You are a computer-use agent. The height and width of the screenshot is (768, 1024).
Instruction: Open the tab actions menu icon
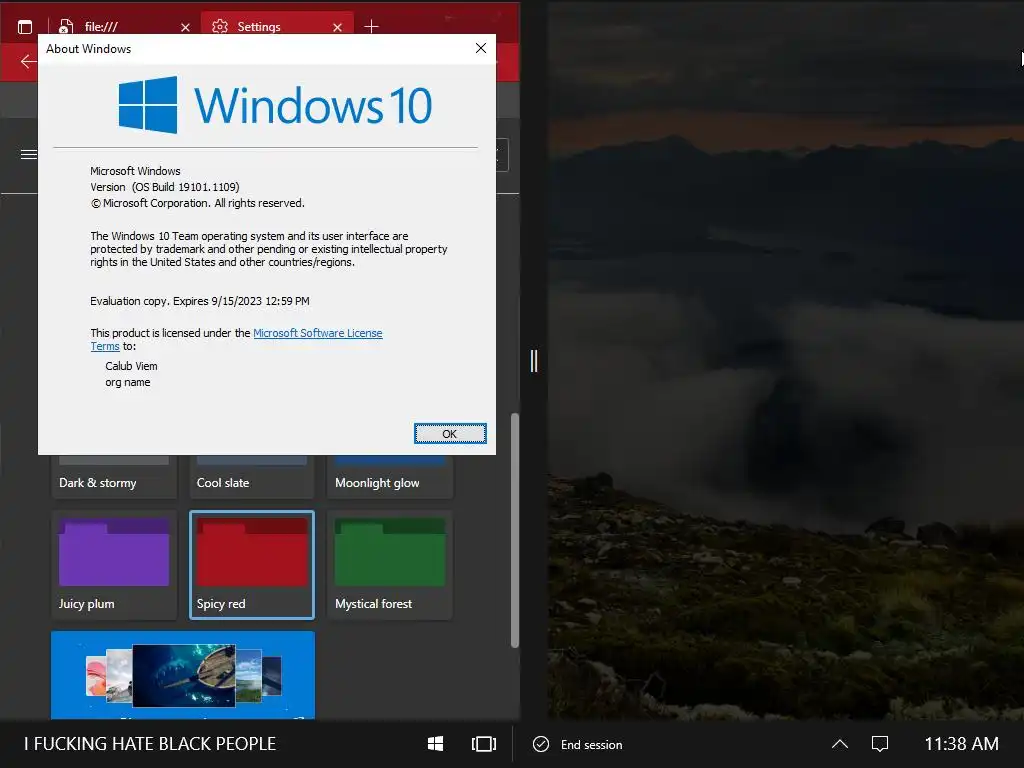[25, 27]
